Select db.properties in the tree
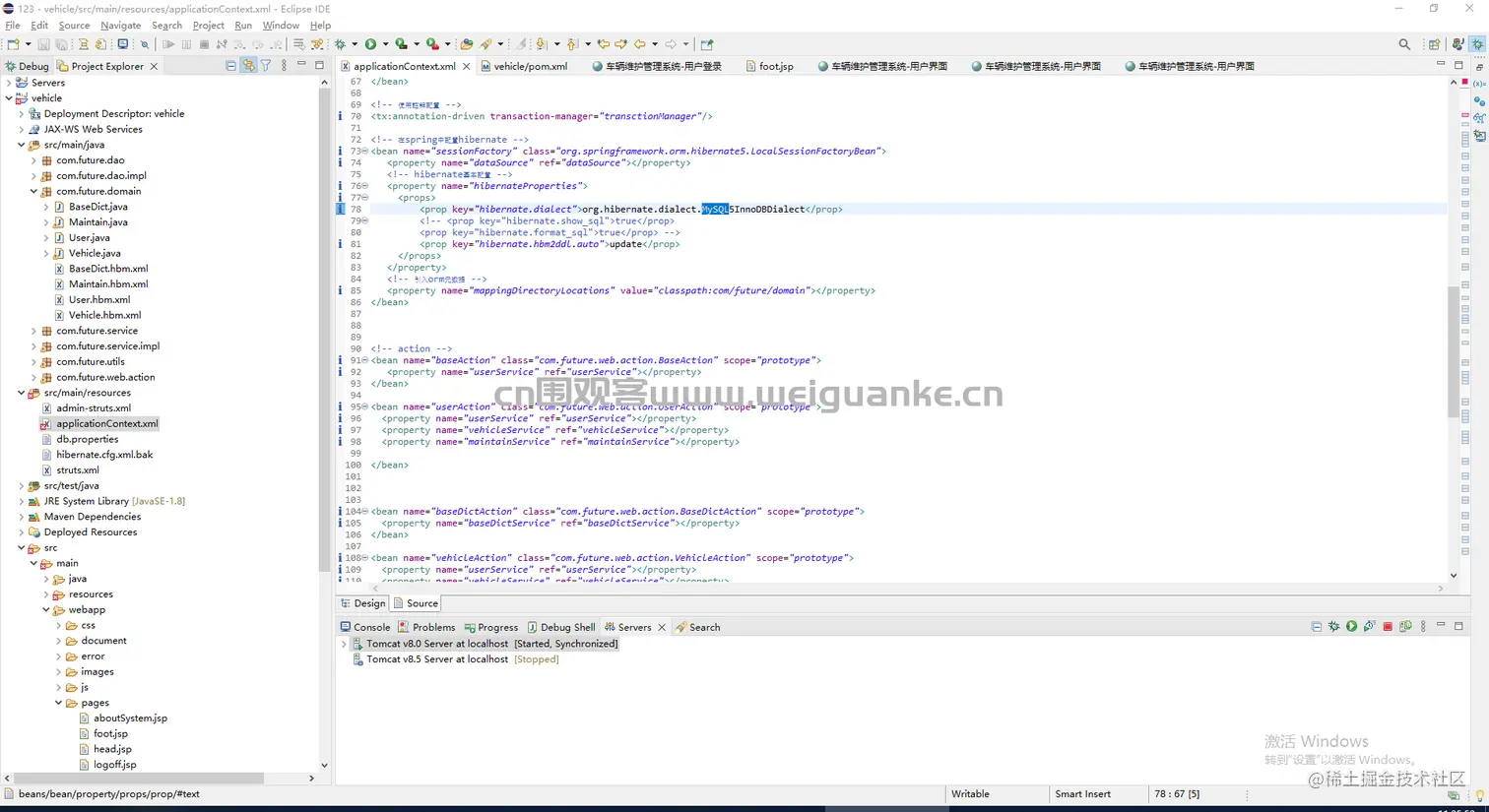 coord(87,439)
